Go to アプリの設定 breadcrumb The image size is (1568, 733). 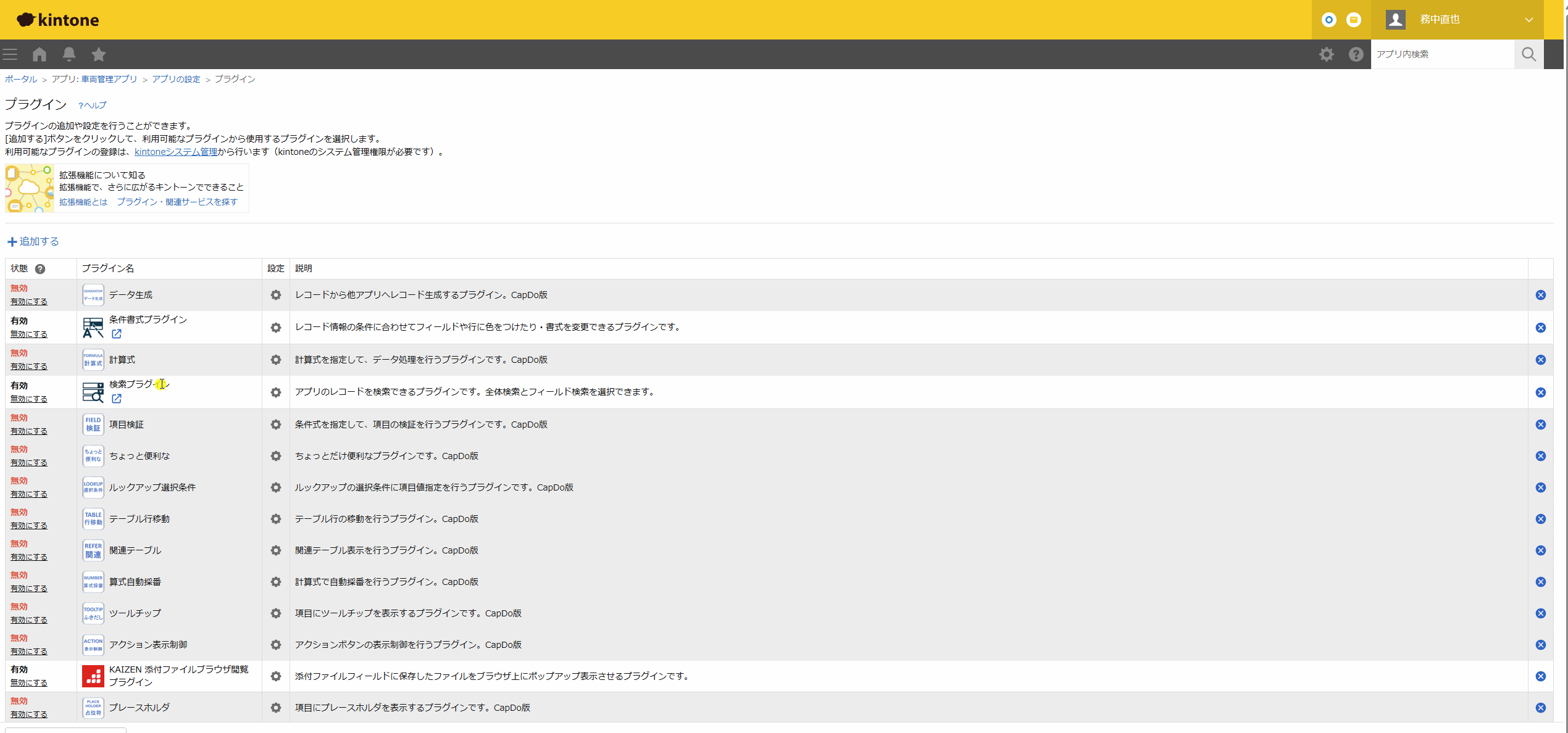click(x=176, y=79)
